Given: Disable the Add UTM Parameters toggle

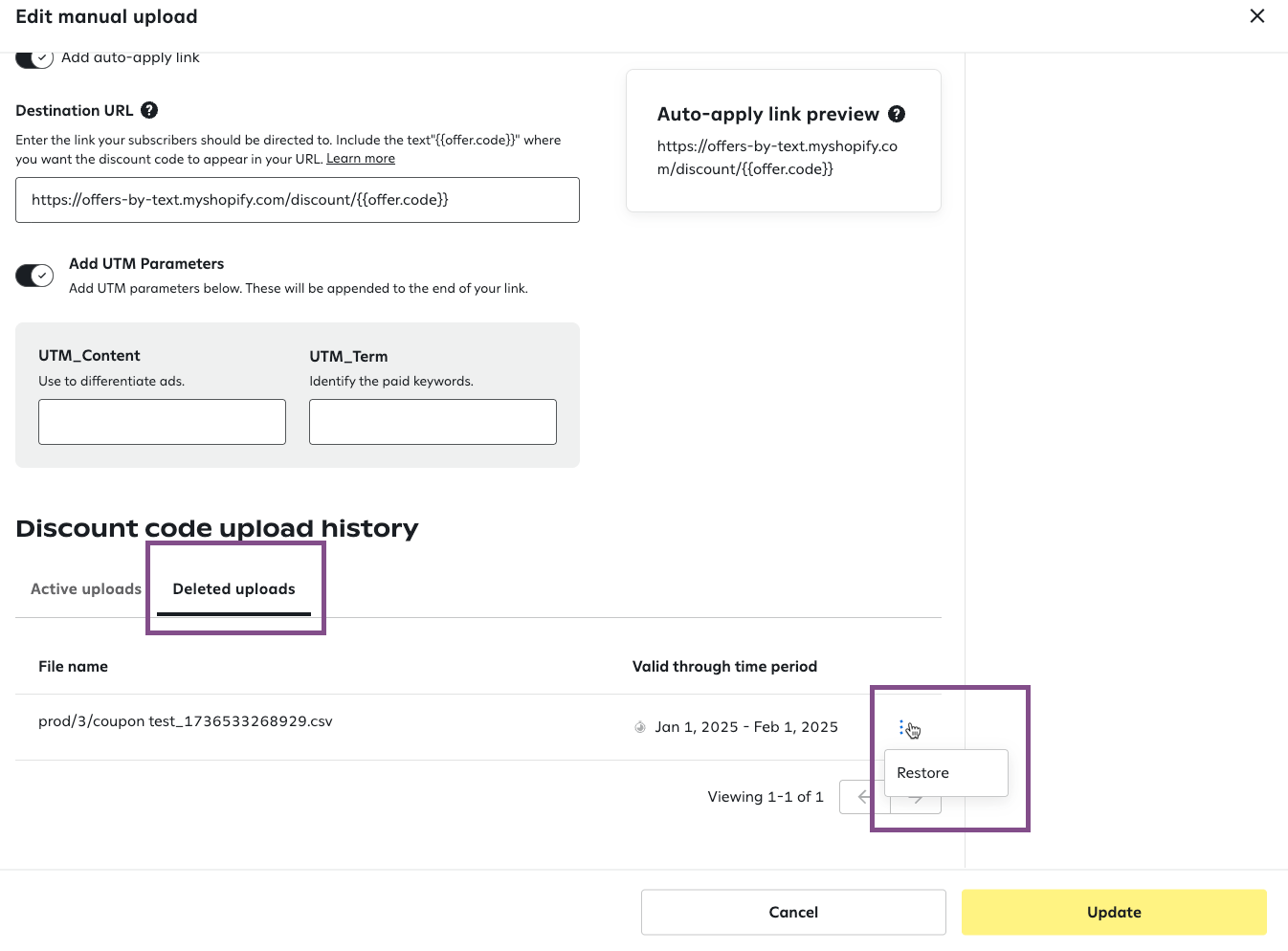Looking at the screenshot, I should [34, 276].
